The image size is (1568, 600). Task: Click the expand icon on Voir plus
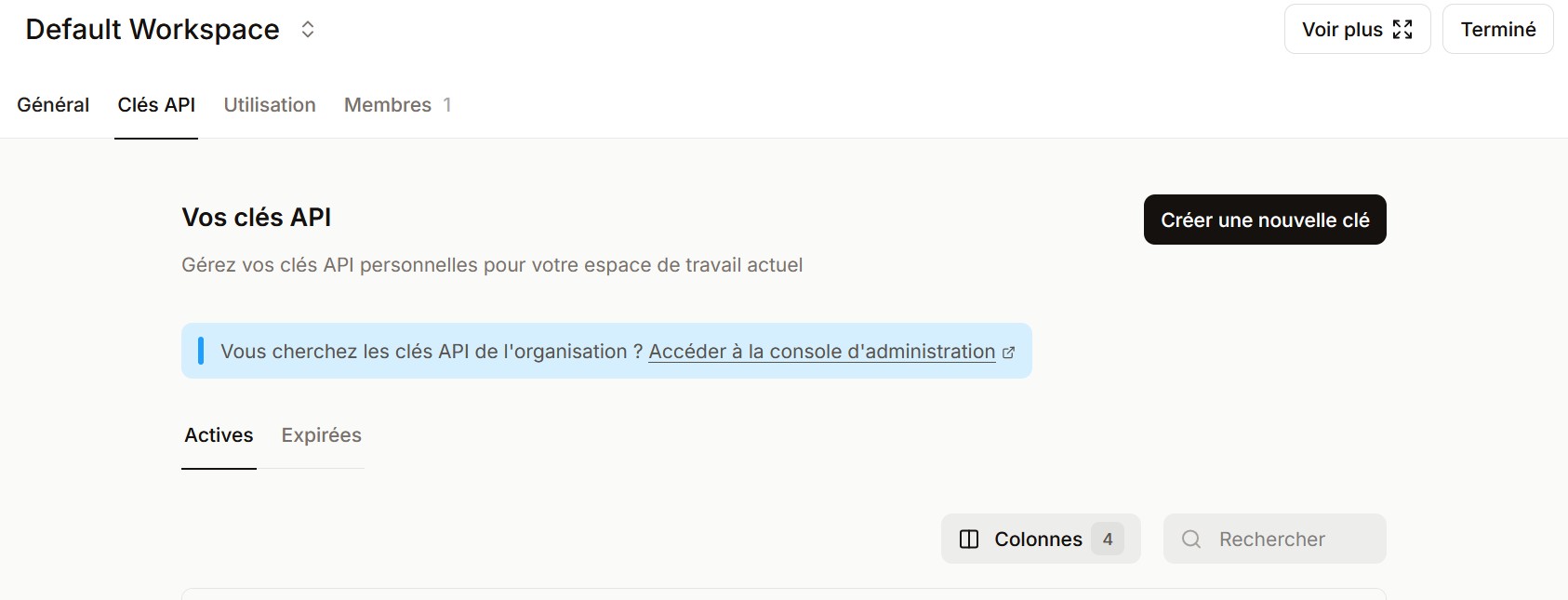pos(1404,29)
